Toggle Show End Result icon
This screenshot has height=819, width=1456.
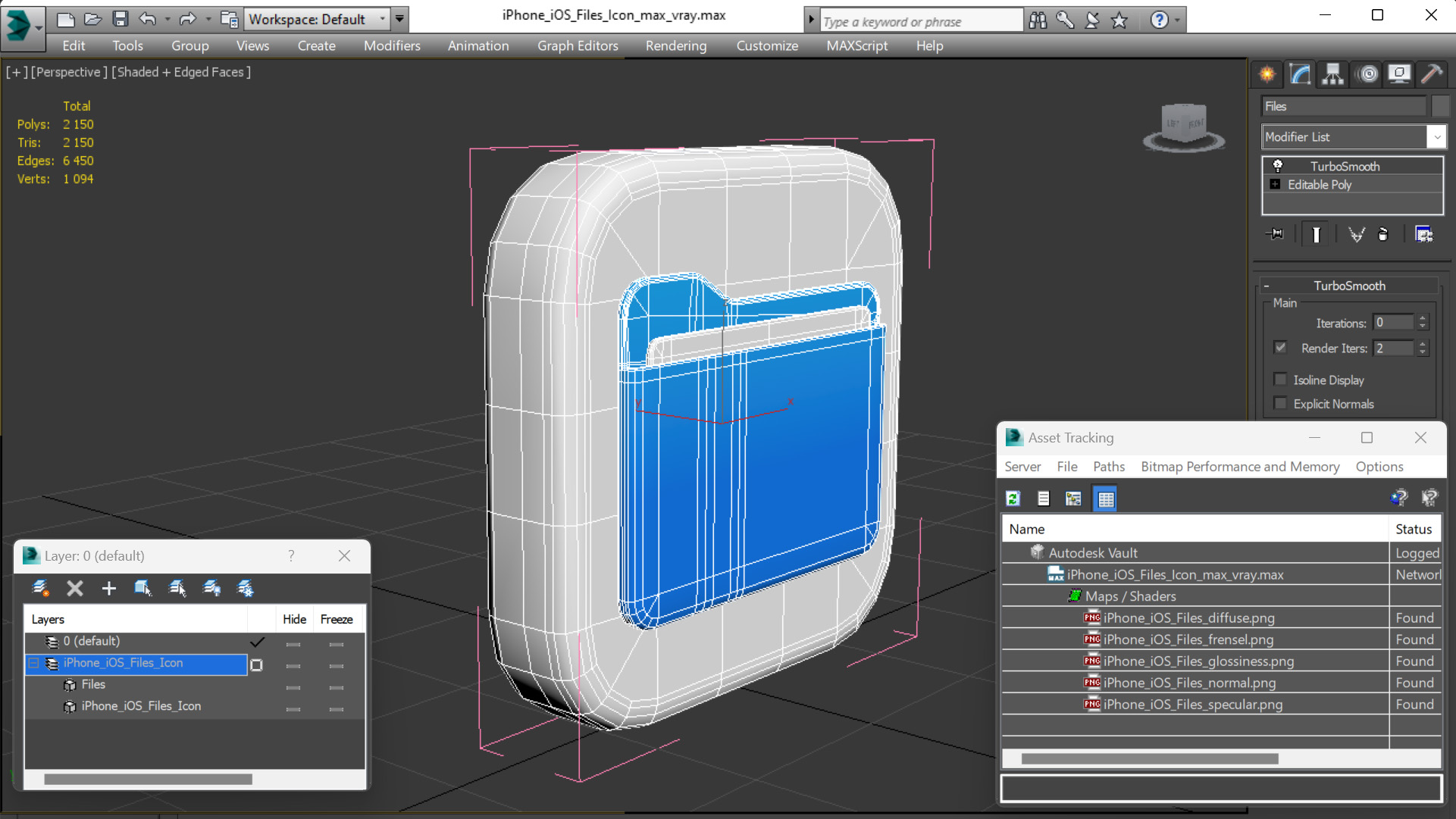pyautogui.click(x=1316, y=234)
